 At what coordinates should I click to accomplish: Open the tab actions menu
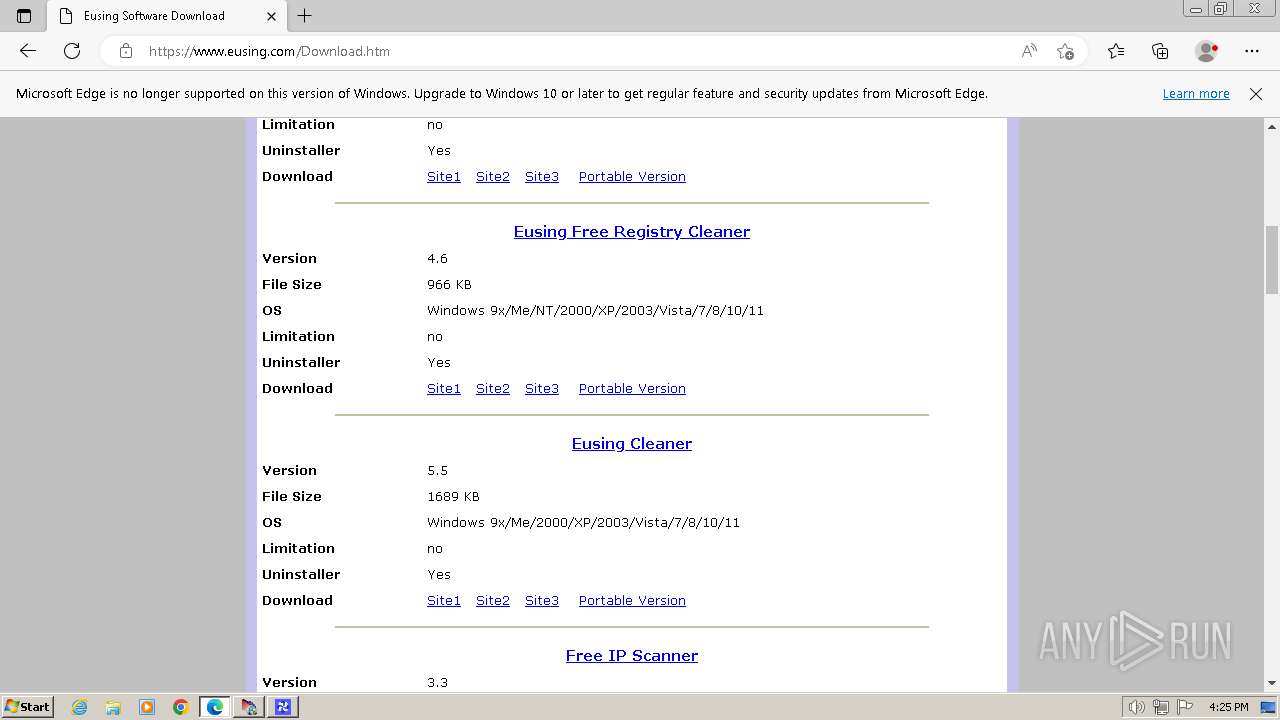click(24, 16)
